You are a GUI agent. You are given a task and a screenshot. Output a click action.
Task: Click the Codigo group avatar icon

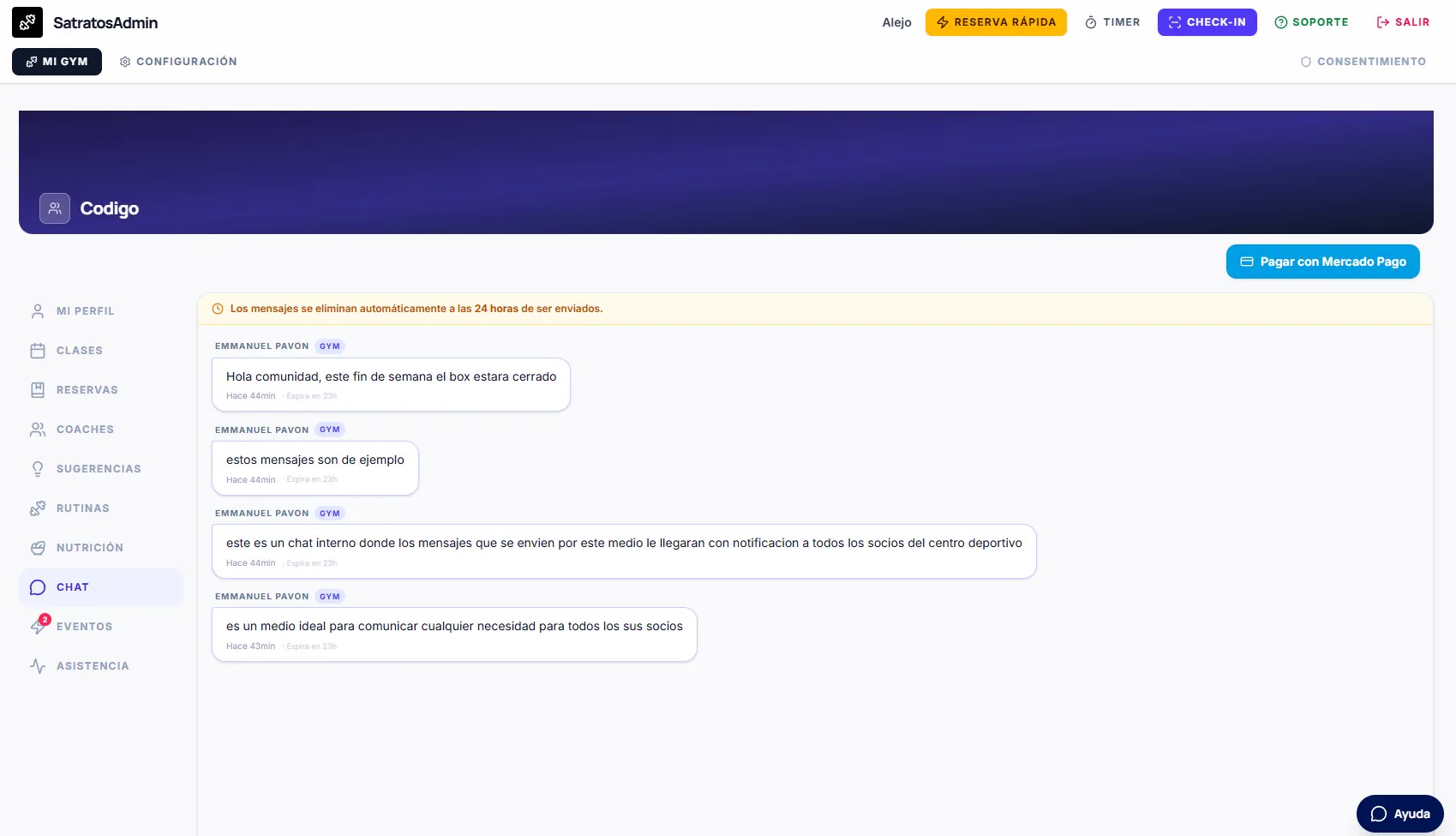click(x=55, y=208)
